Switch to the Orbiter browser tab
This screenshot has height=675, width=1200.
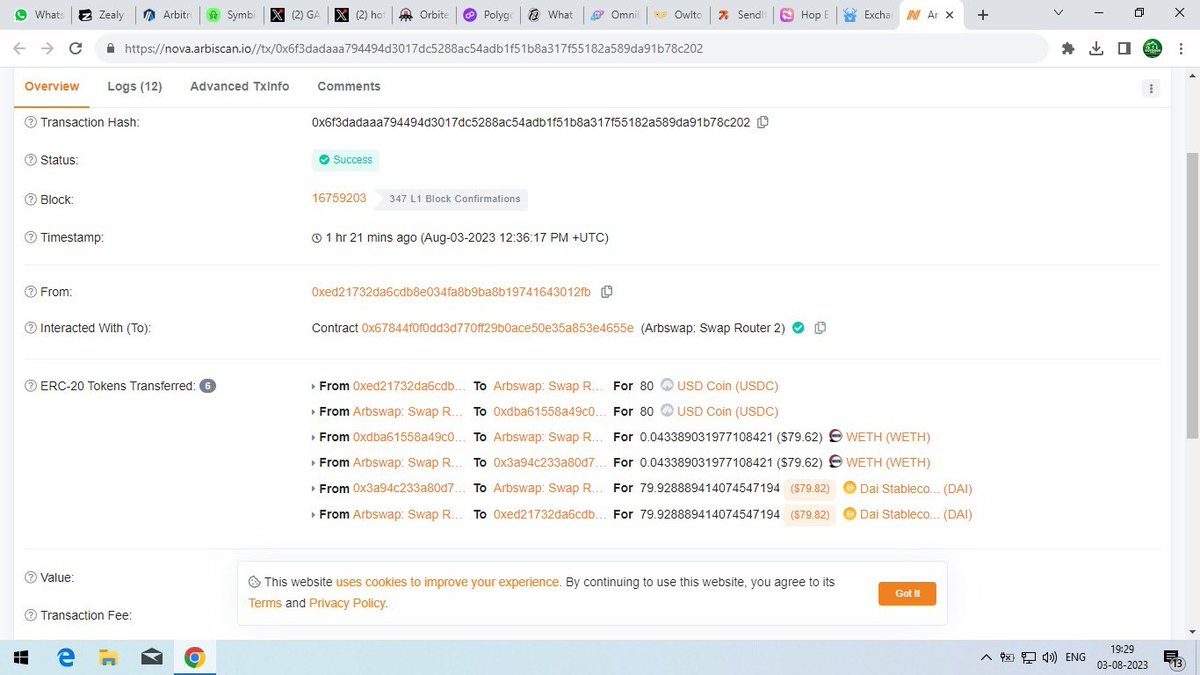424,15
